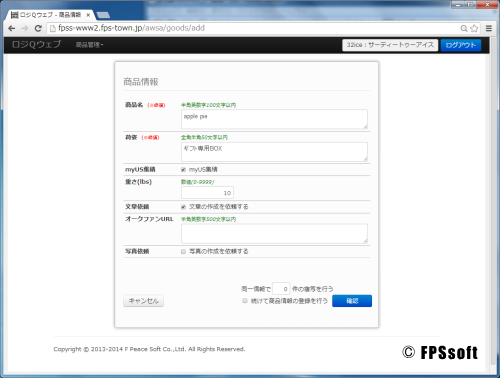Click the page icon beside the URL

pyautogui.click(x=52, y=28)
